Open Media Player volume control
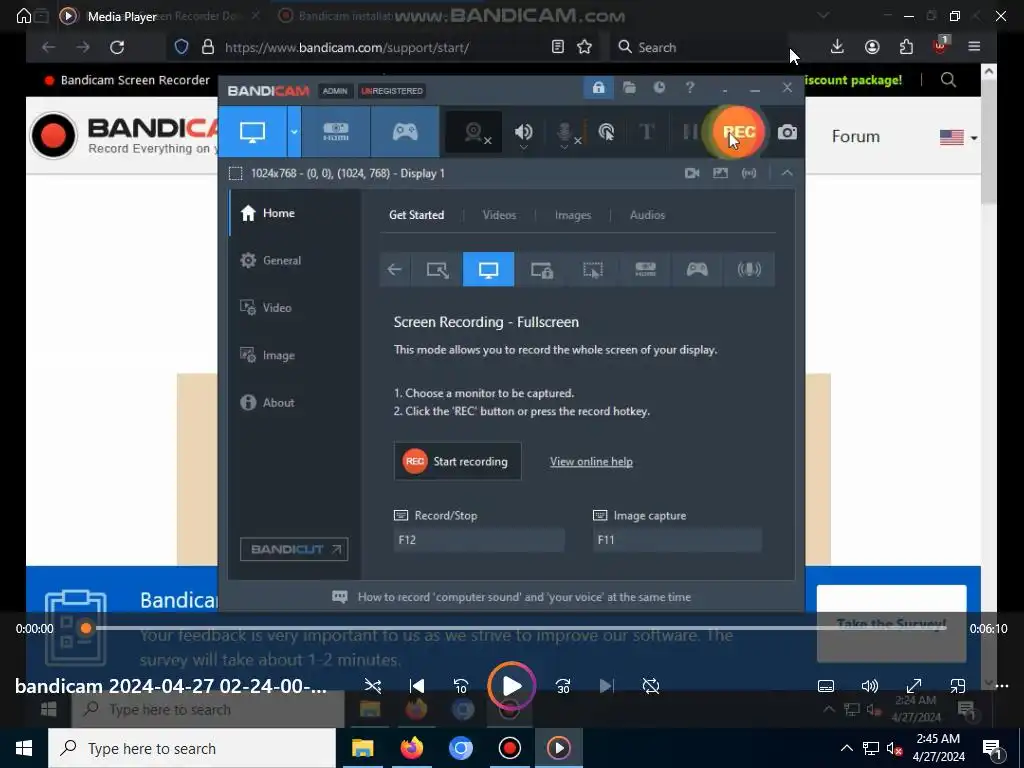This screenshot has width=1024, height=768. pos(870,686)
